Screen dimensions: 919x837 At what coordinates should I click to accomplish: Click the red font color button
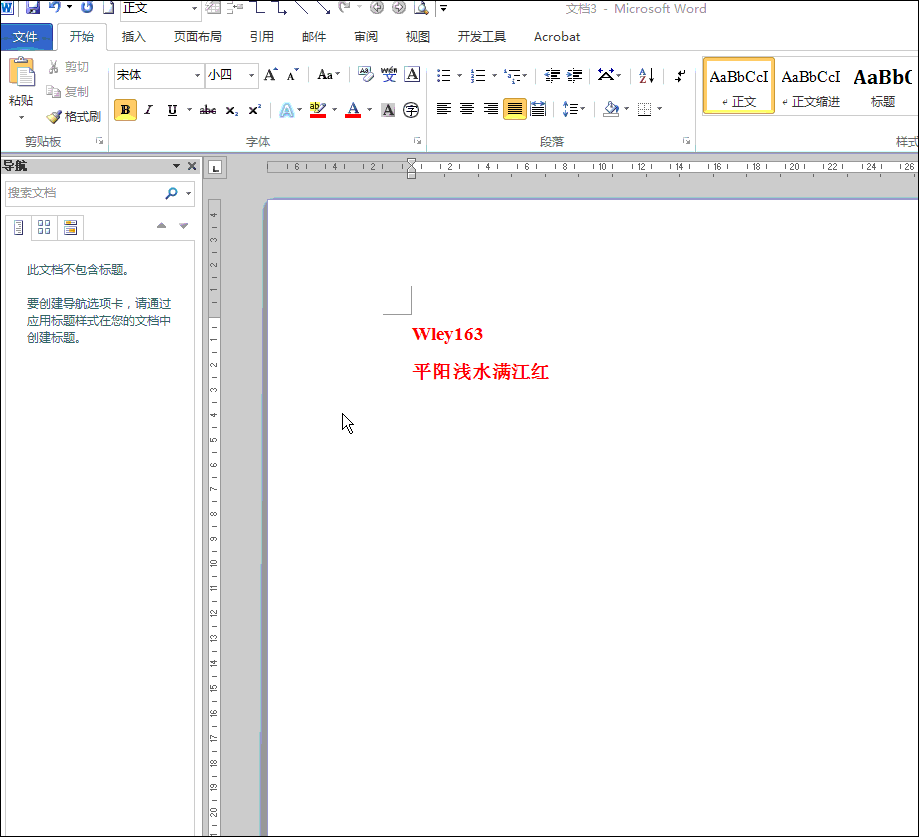tap(353, 110)
